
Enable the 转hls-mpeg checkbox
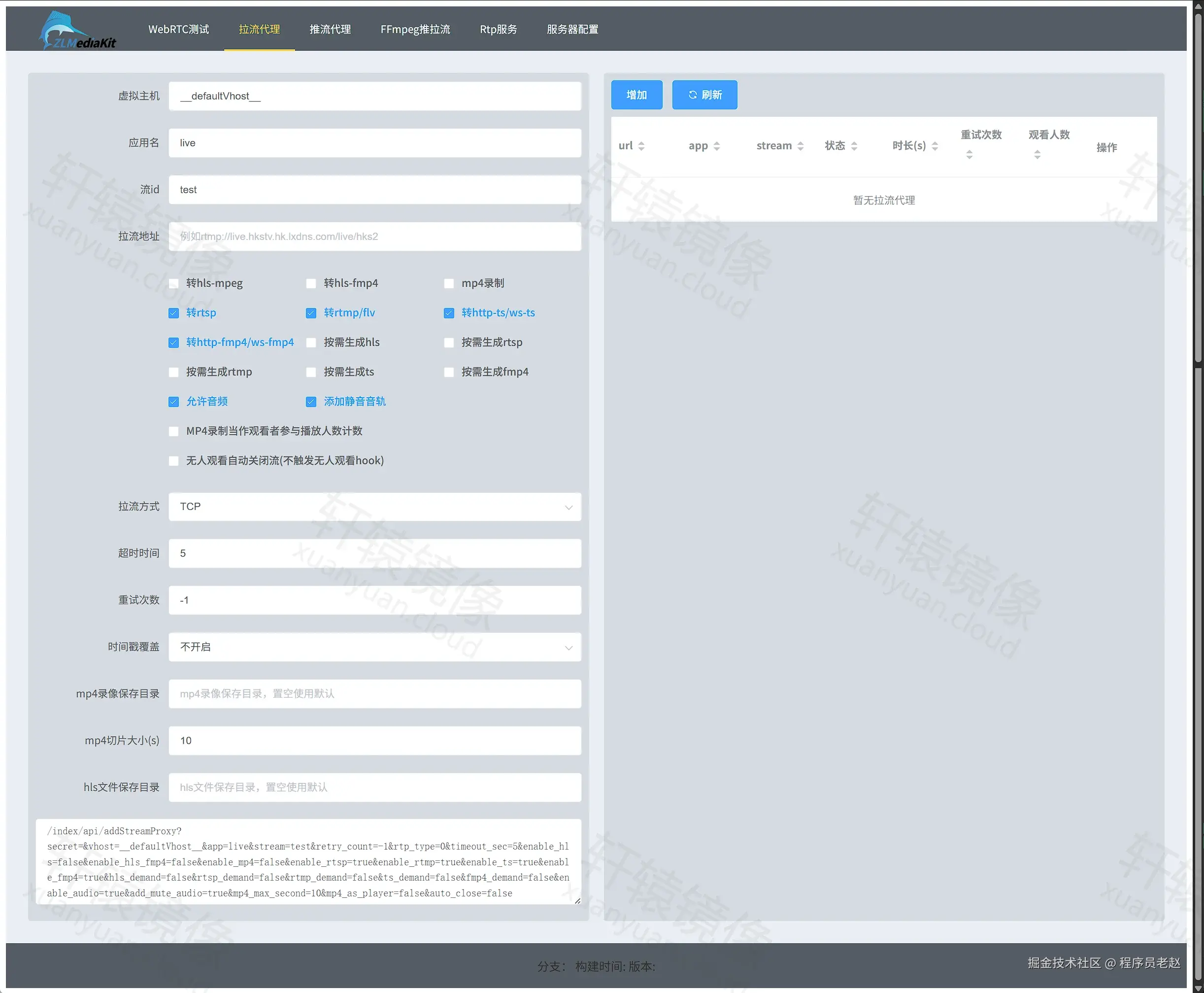pyautogui.click(x=174, y=284)
